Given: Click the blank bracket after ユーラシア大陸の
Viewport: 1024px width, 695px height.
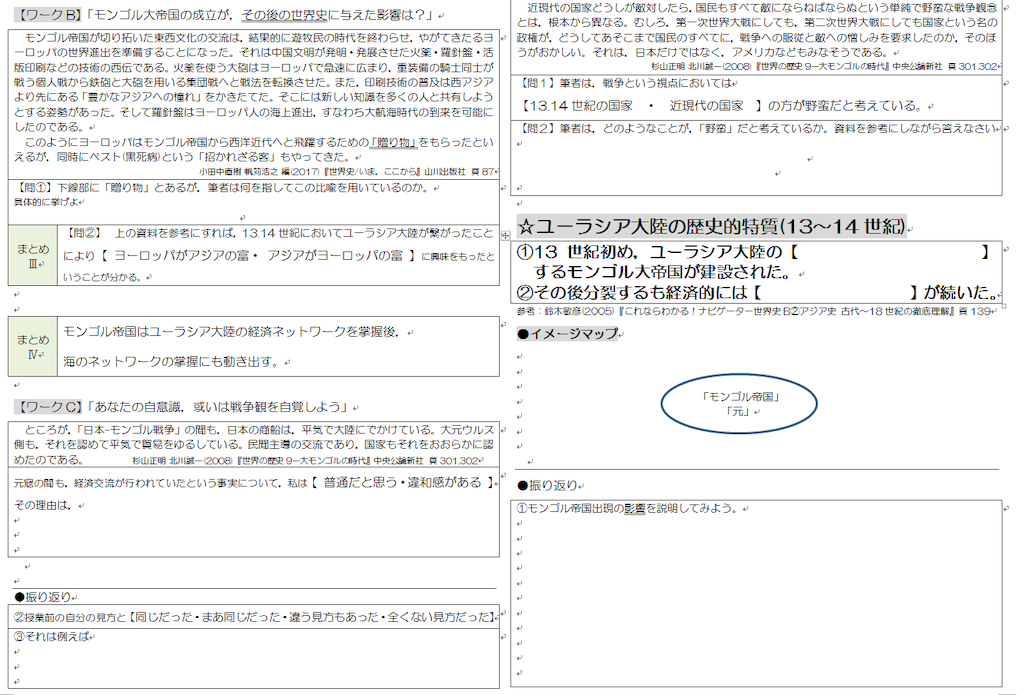Looking at the screenshot, I should (x=889, y=252).
